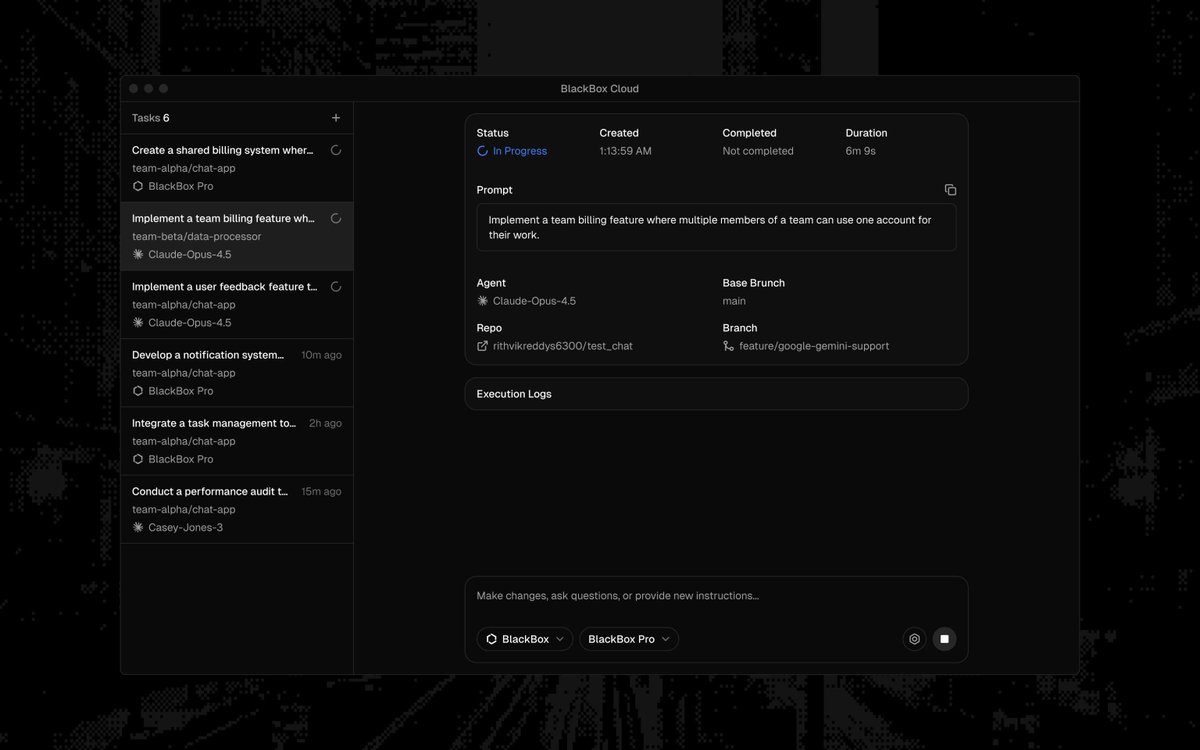Copy the prompt using the copy icon
1200x750 pixels.
(x=950, y=190)
